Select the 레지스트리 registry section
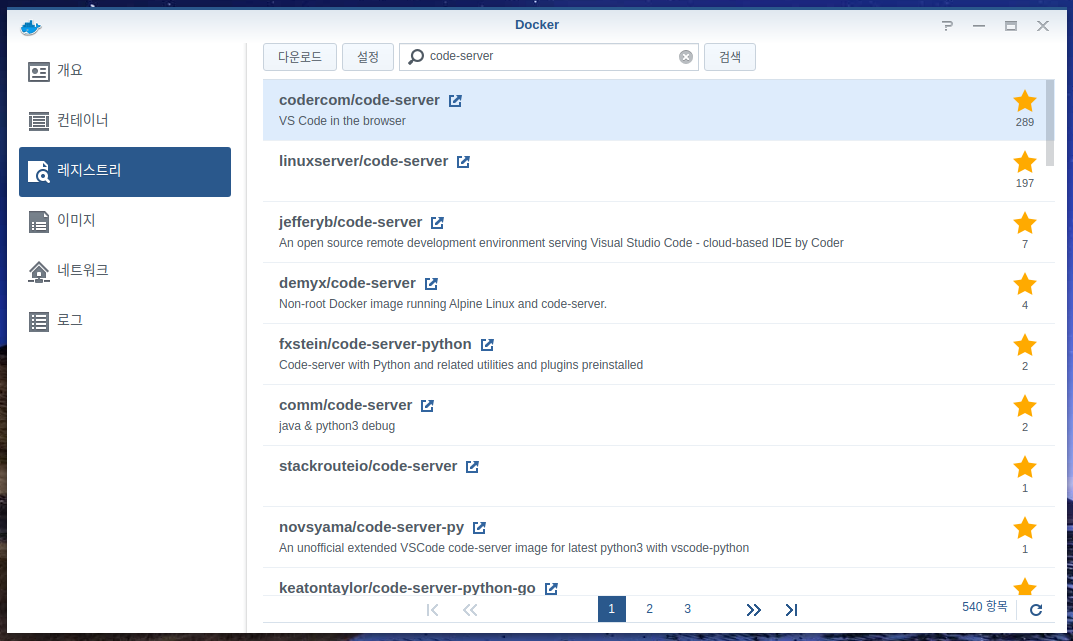The height and width of the screenshot is (641, 1073). click(125, 172)
